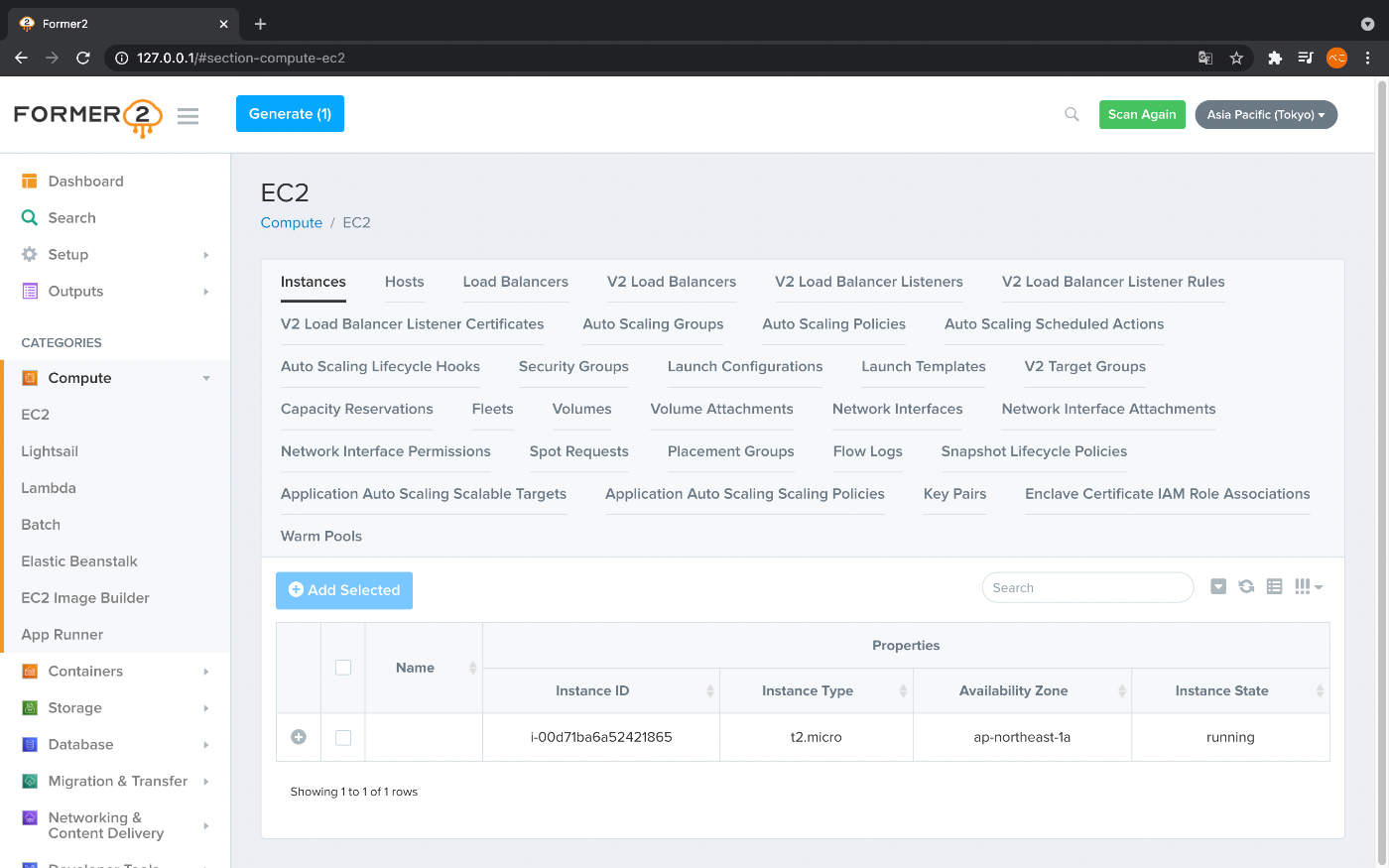Click the translate page icon
The width and height of the screenshot is (1389, 868).
(1205, 58)
